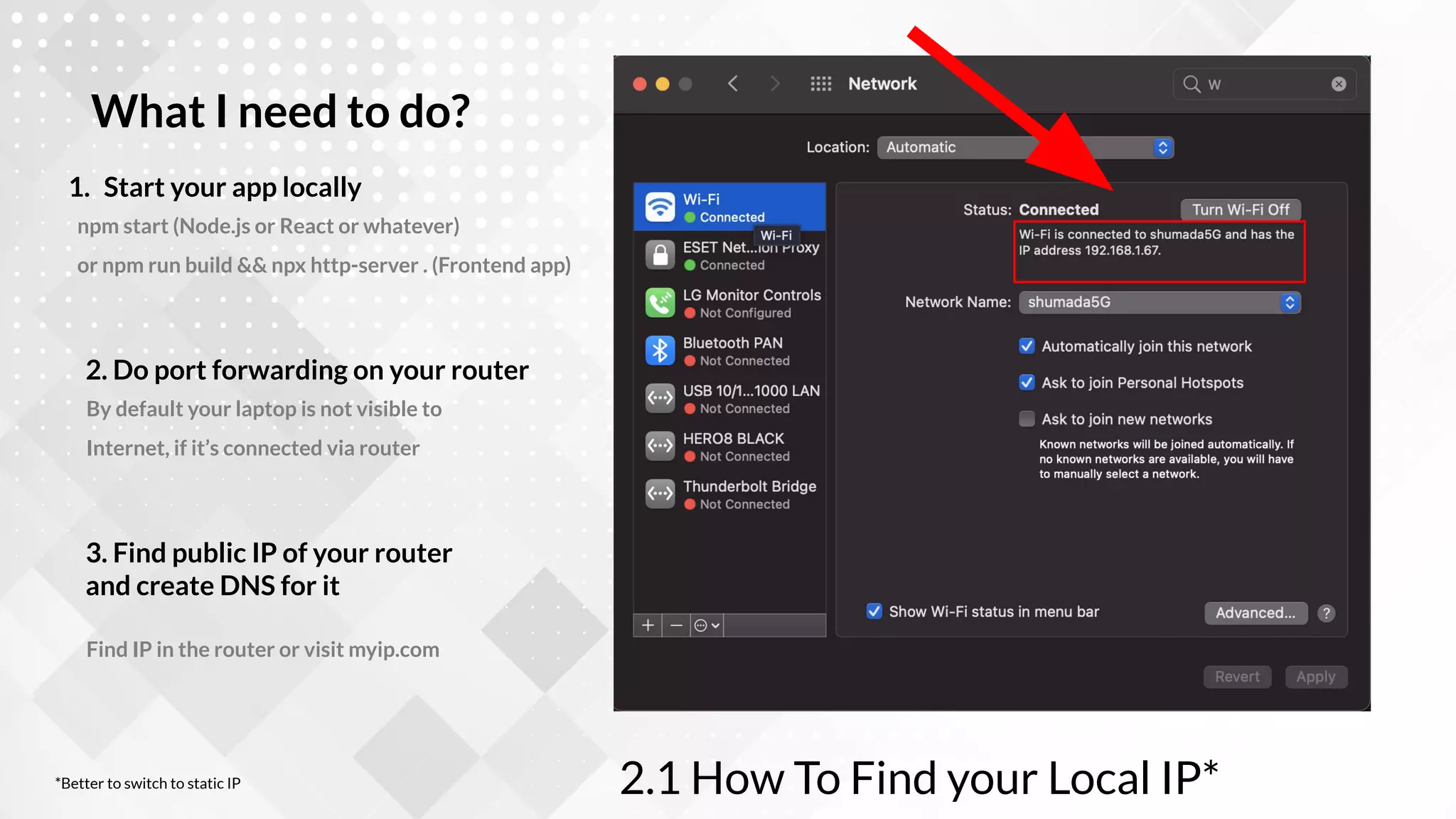Viewport: 1456px width, 819px height.
Task: Click the Apply button
Action: coord(1316,677)
